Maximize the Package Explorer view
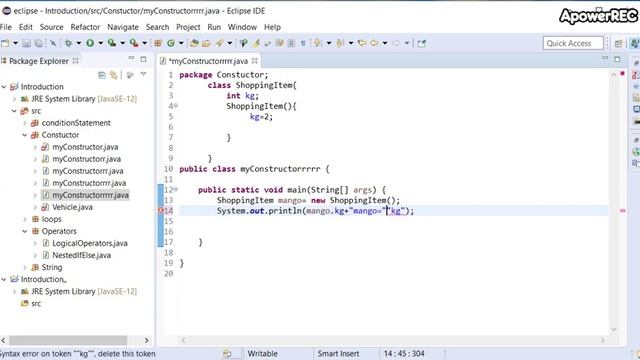The width and height of the screenshot is (640, 360). pyautogui.click(x=143, y=59)
